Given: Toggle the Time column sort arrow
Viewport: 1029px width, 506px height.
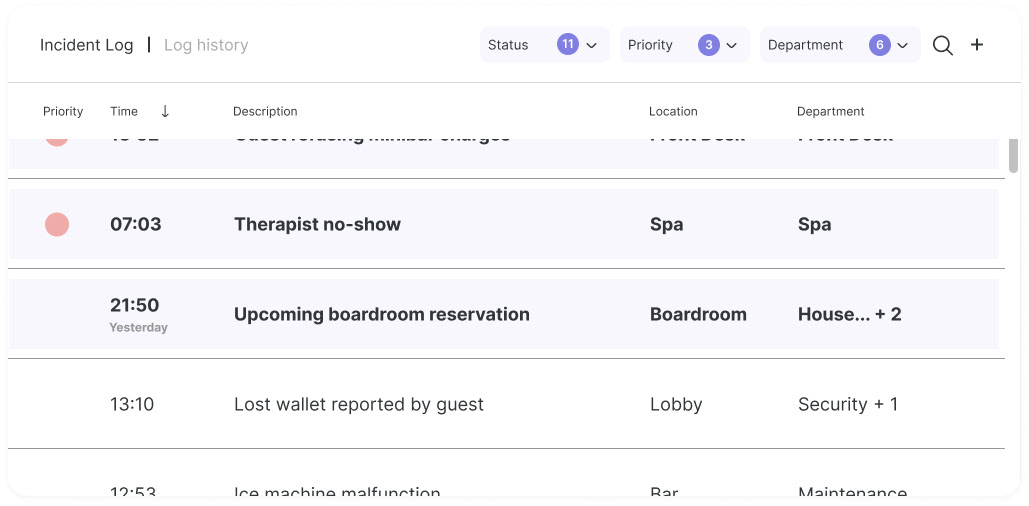Looking at the screenshot, I should tap(165, 111).
